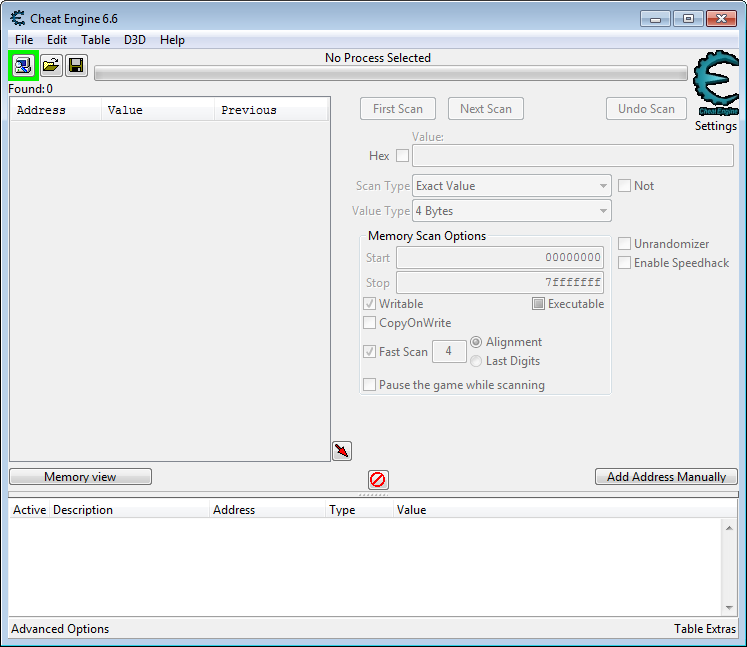Click the Settings label
Screen dimensions: 747x647
pos(716,126)
